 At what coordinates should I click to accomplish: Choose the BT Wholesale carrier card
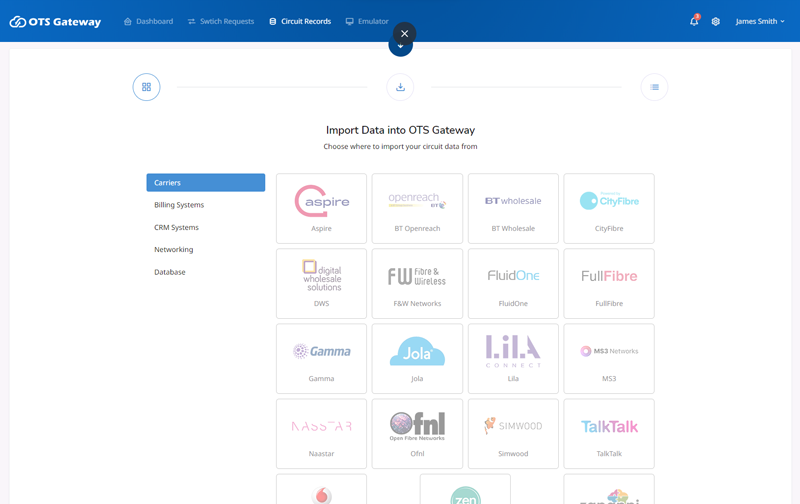point(513,209)
